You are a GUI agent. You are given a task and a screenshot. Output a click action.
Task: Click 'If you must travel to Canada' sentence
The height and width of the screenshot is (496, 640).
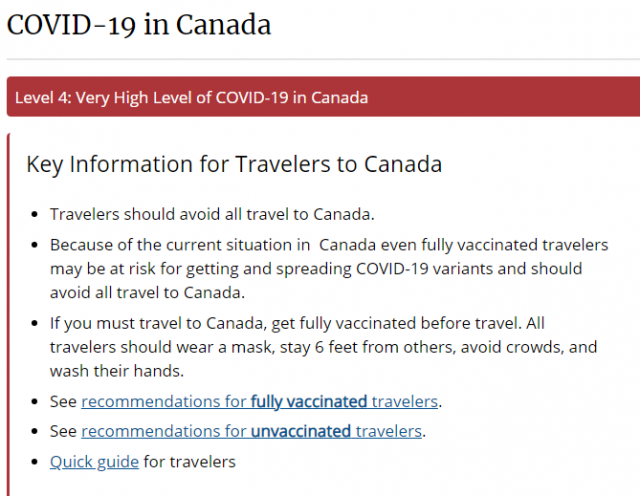pyautogui.click(x=286, y=323)
